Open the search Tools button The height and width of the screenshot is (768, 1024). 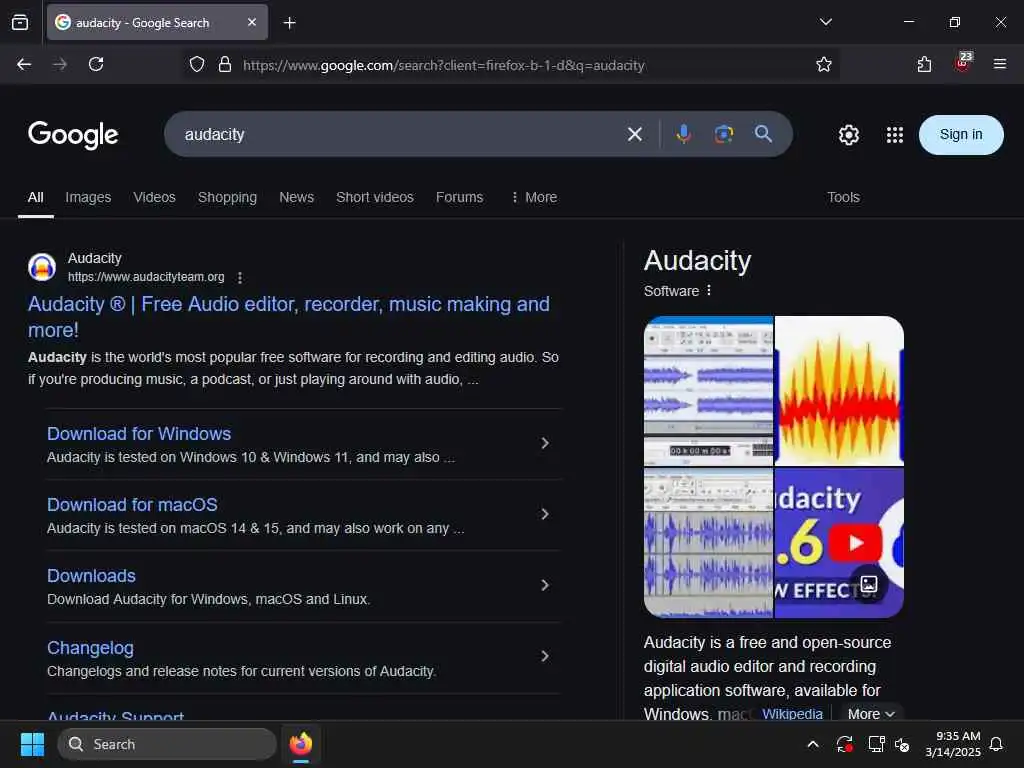point(843,197)
